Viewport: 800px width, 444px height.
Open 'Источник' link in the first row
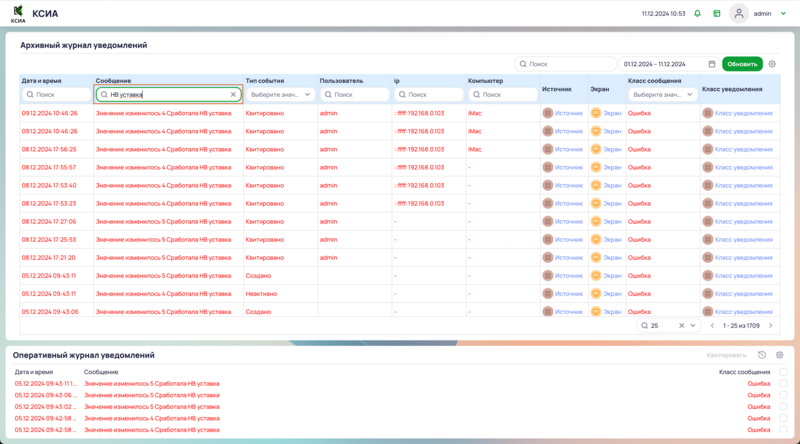(562, 113)
